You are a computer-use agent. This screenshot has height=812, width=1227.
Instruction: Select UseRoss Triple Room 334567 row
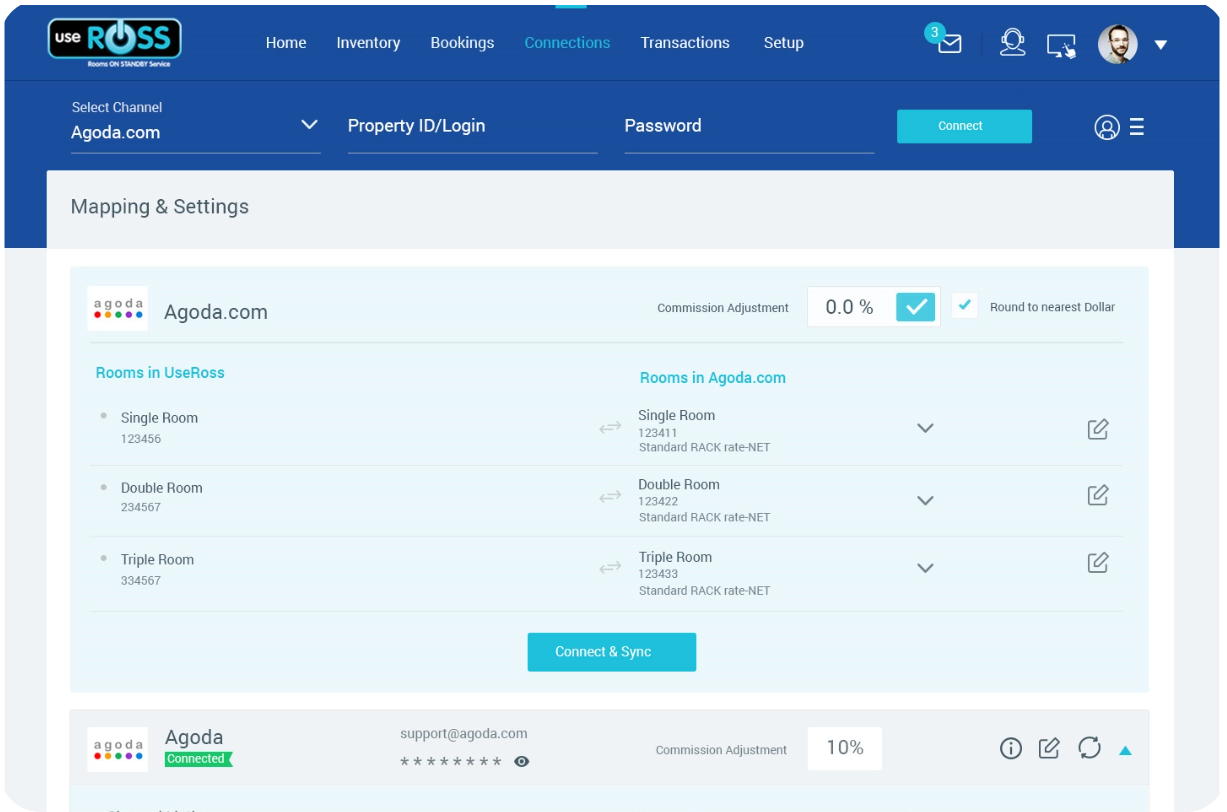[x=158, y=569]
